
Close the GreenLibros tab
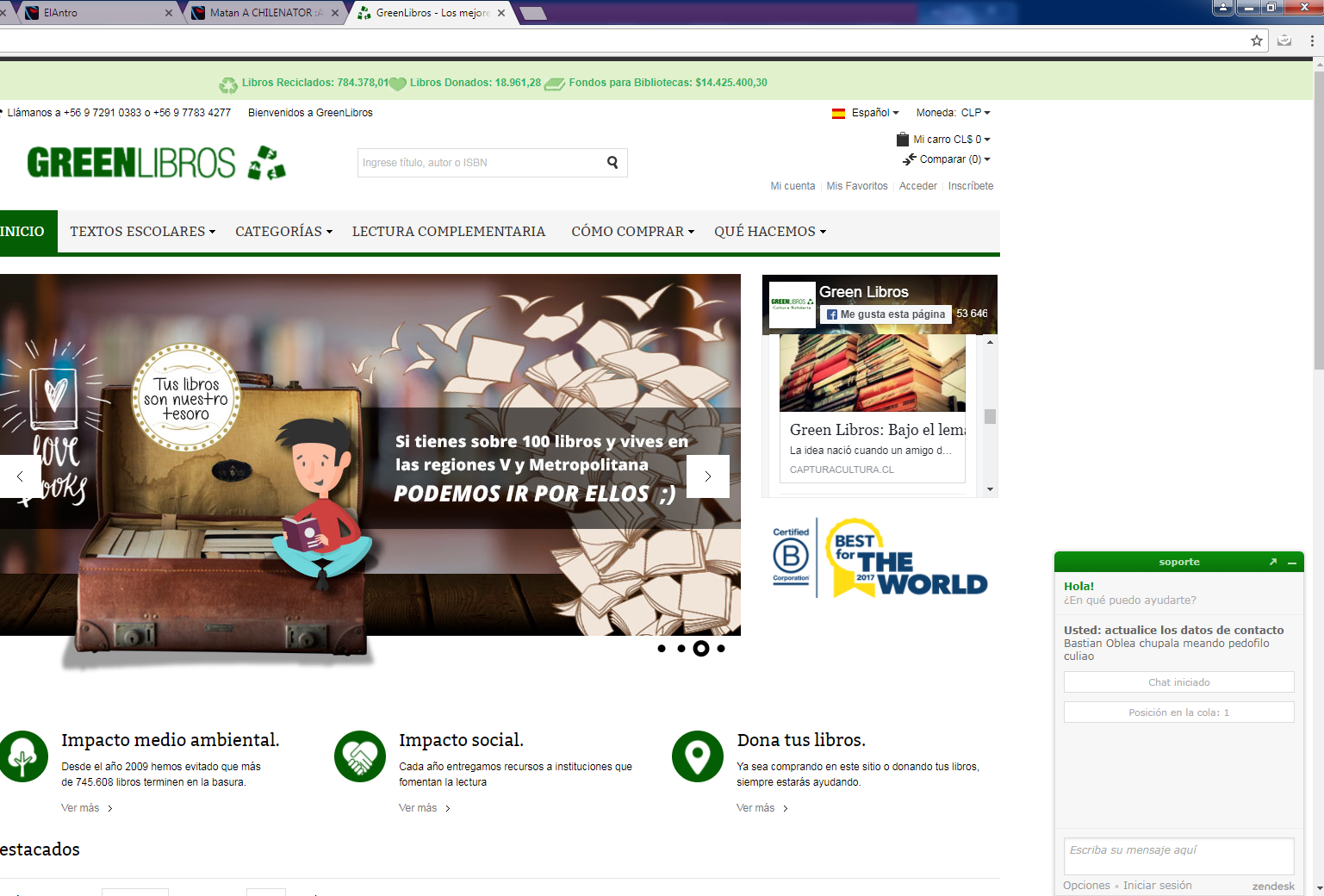click(501, 13)
